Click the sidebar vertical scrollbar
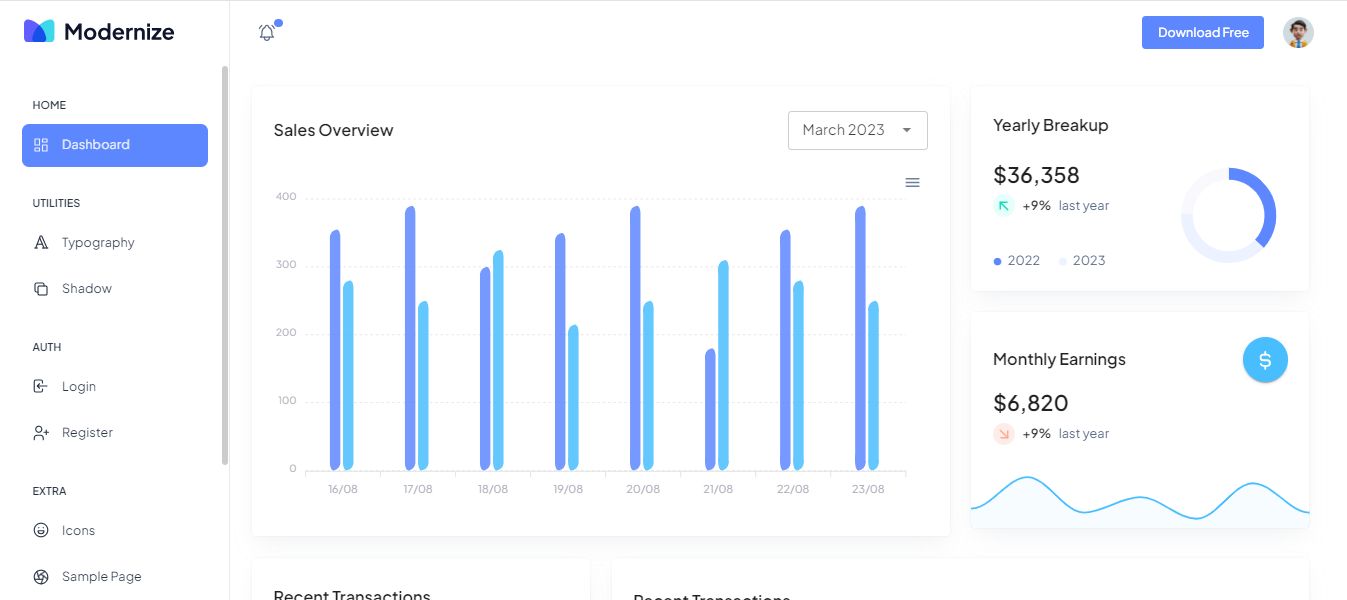The height and width of the screenshot is (600, 1347). pos(225,265)
